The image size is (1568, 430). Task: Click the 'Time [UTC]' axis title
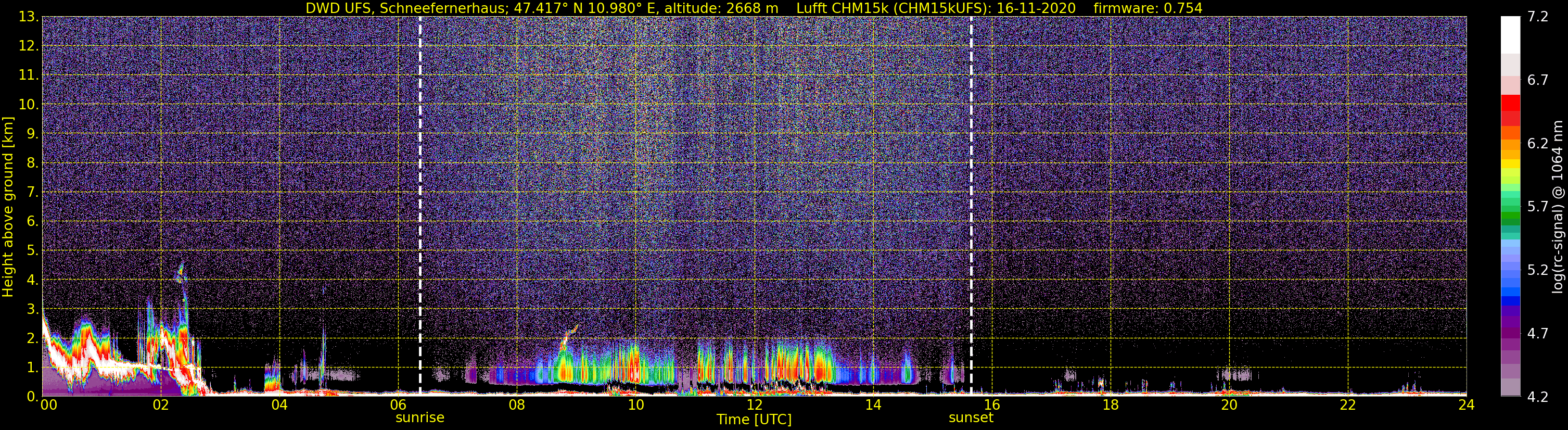click(x=754, y=420)
